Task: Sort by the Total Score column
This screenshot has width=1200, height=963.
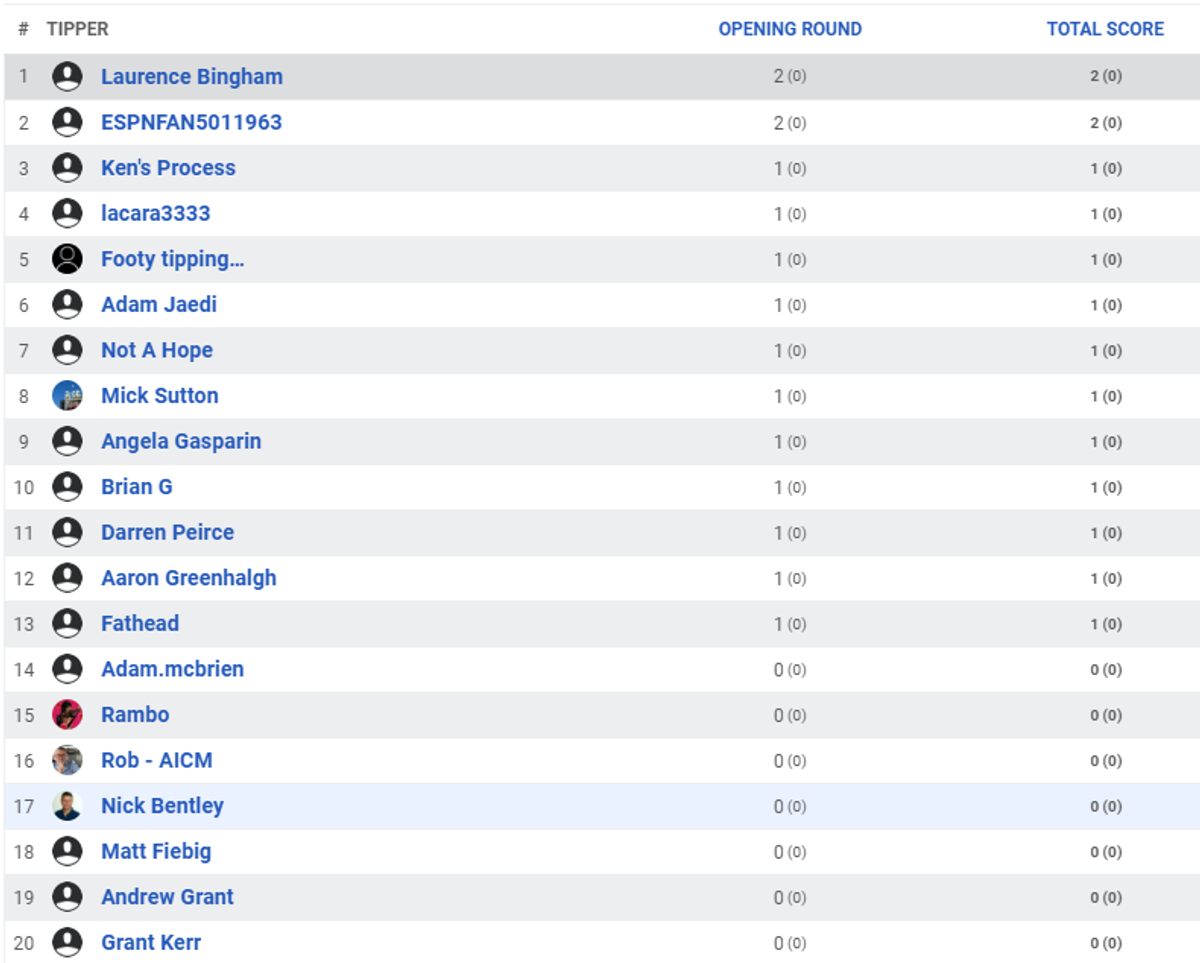Action: tap(1105, 29)
